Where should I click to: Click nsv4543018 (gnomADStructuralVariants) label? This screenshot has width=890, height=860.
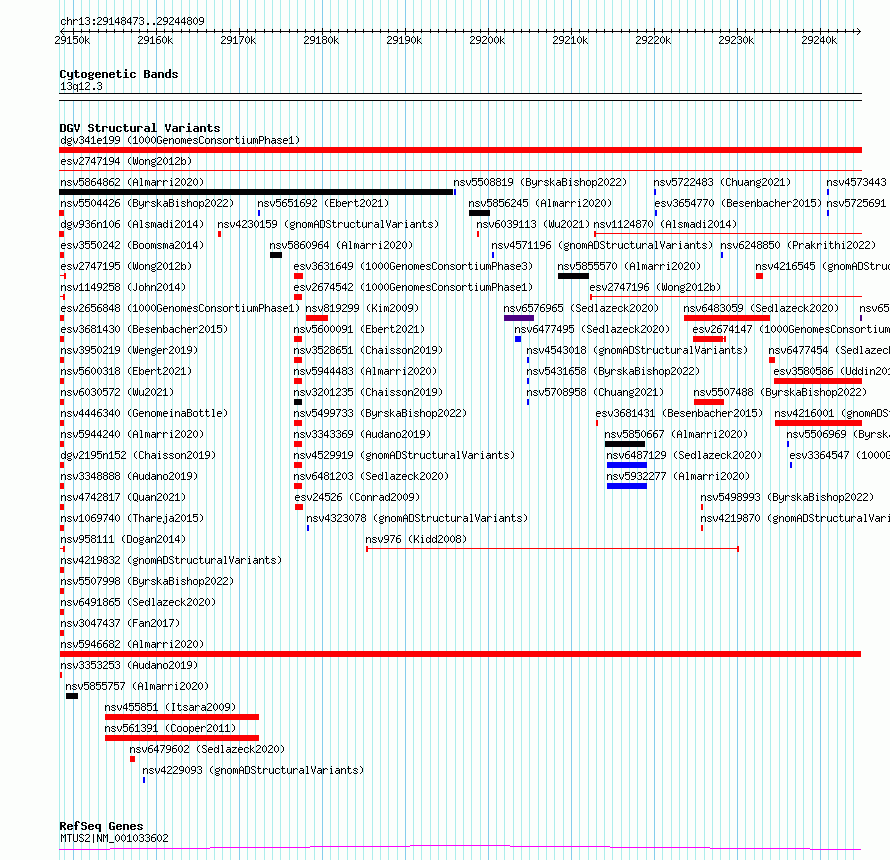637,350
